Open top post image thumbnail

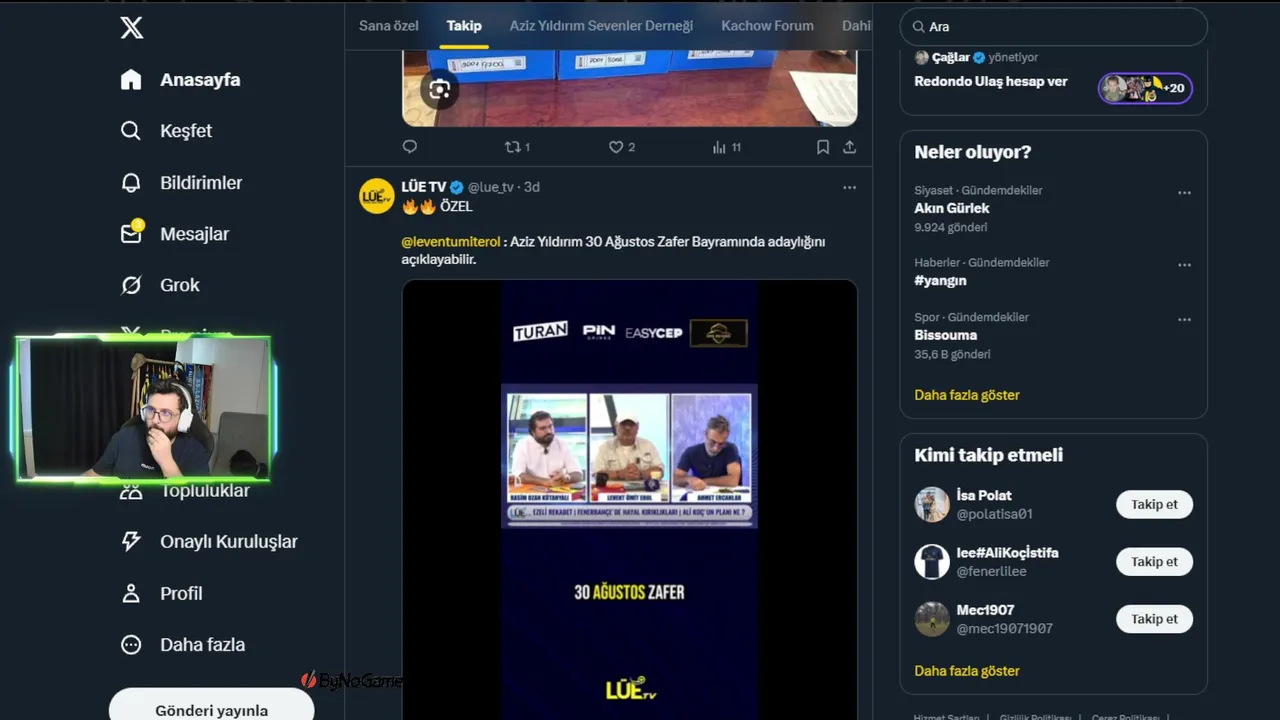629,88
